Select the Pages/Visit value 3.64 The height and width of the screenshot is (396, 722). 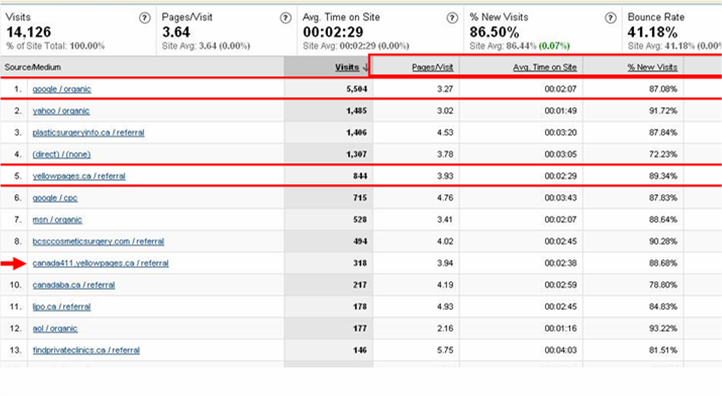[176, 32]
